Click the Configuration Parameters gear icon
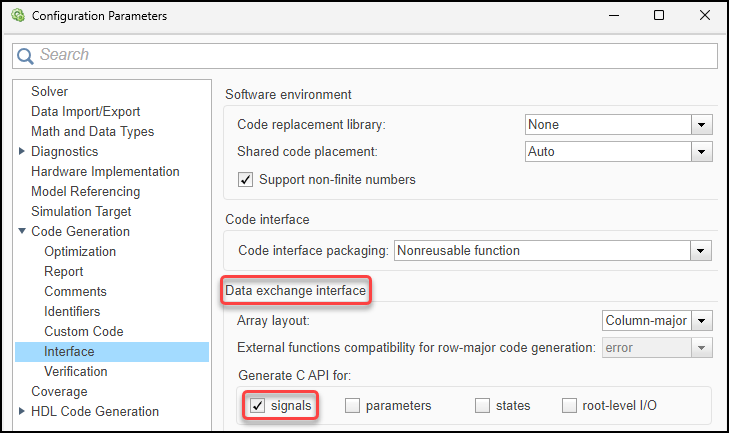Viewport: 729px width, 433px height. (x=17, y=16)
